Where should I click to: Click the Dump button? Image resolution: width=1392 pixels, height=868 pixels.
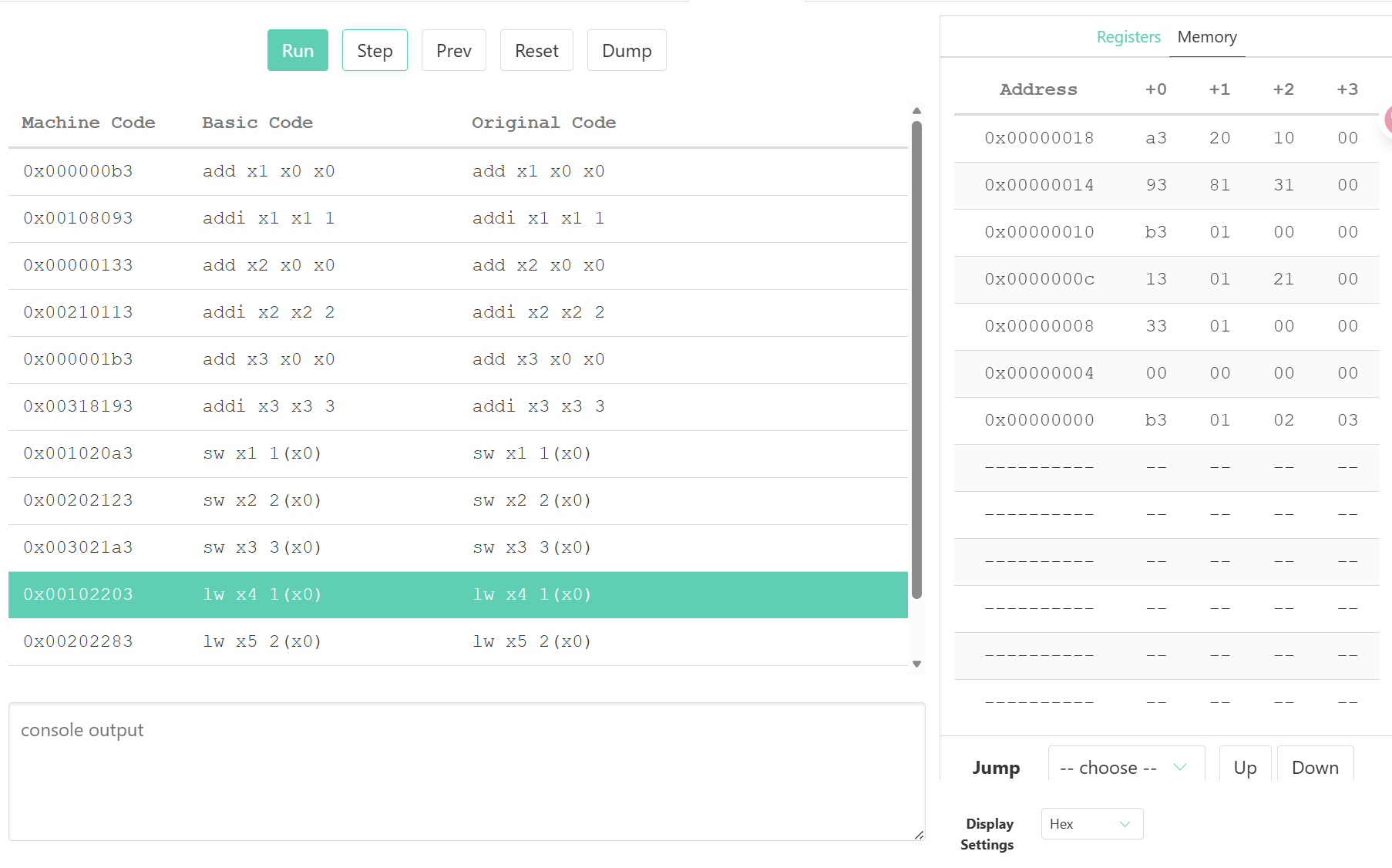click(x=626, y=51)
